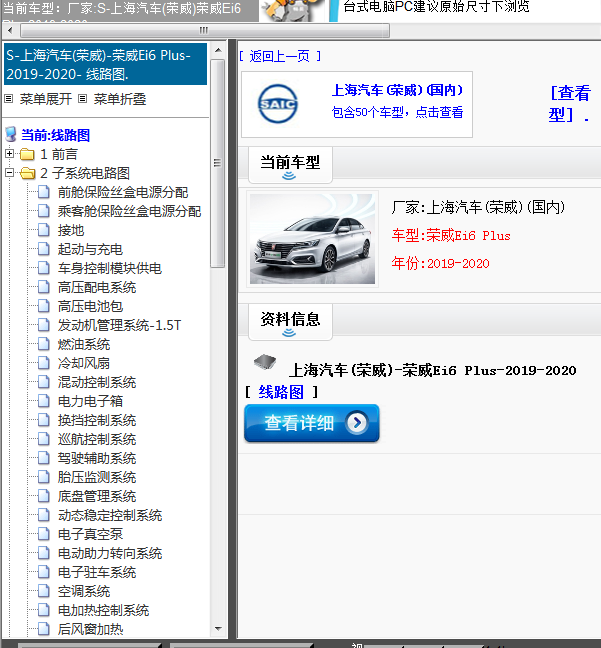Open 混动控制系统 diagram
The width and height of the screenshot is (601, 648).
97,382
